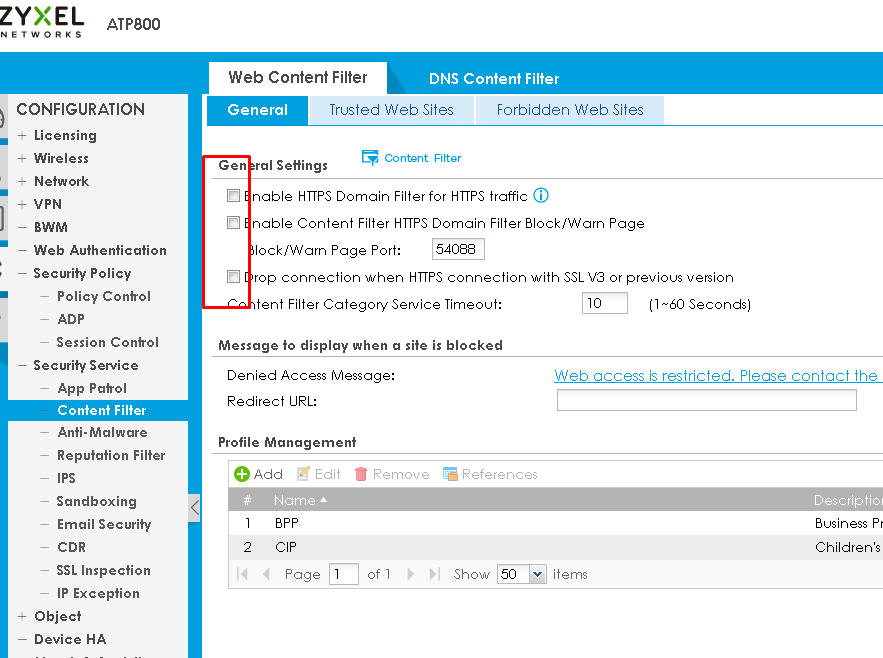Click the Description column header
883x658 pixels.
[848, 500]
